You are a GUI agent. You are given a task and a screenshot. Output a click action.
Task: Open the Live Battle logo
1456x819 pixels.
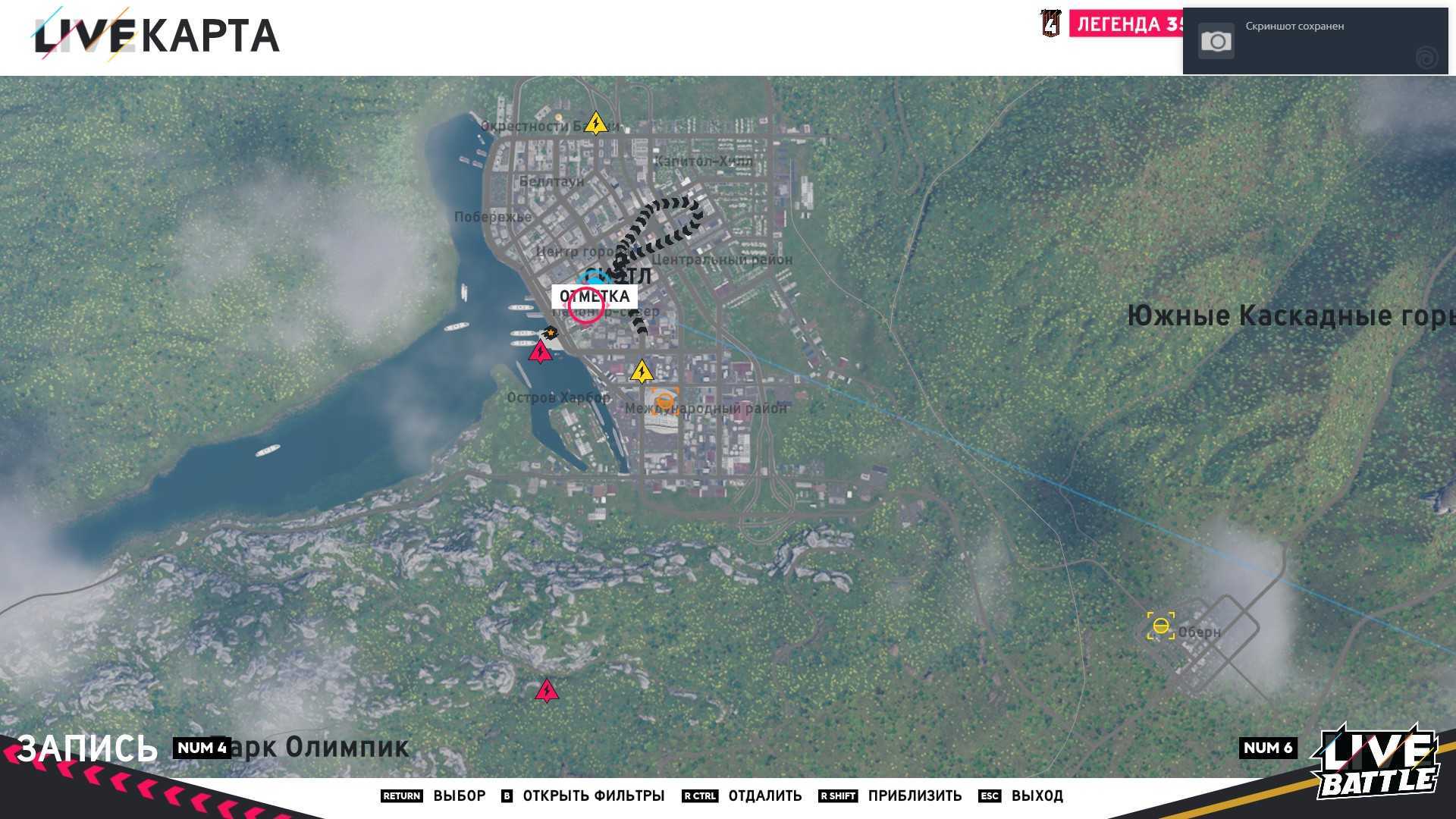tap(1376, 762)
